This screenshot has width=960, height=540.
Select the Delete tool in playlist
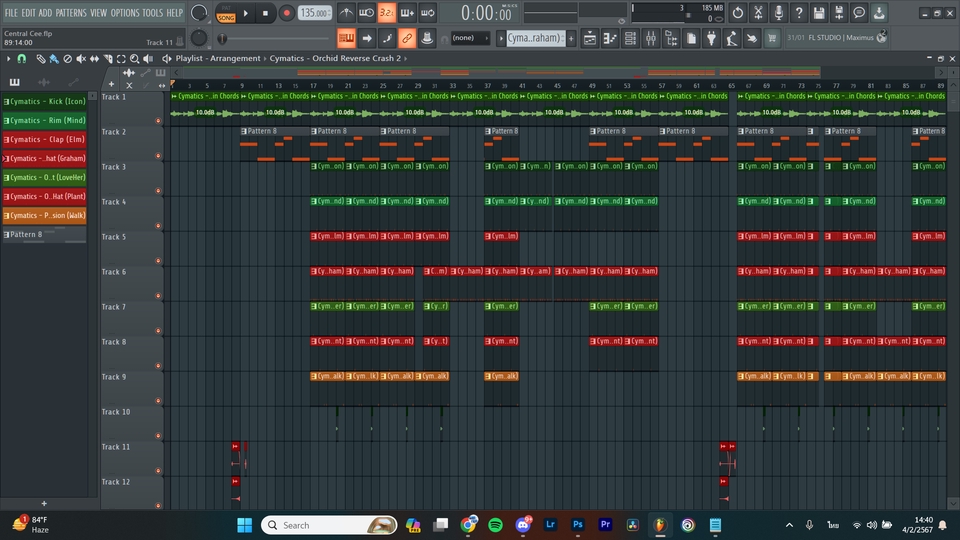pyautogui.click(x=67, y=59)
